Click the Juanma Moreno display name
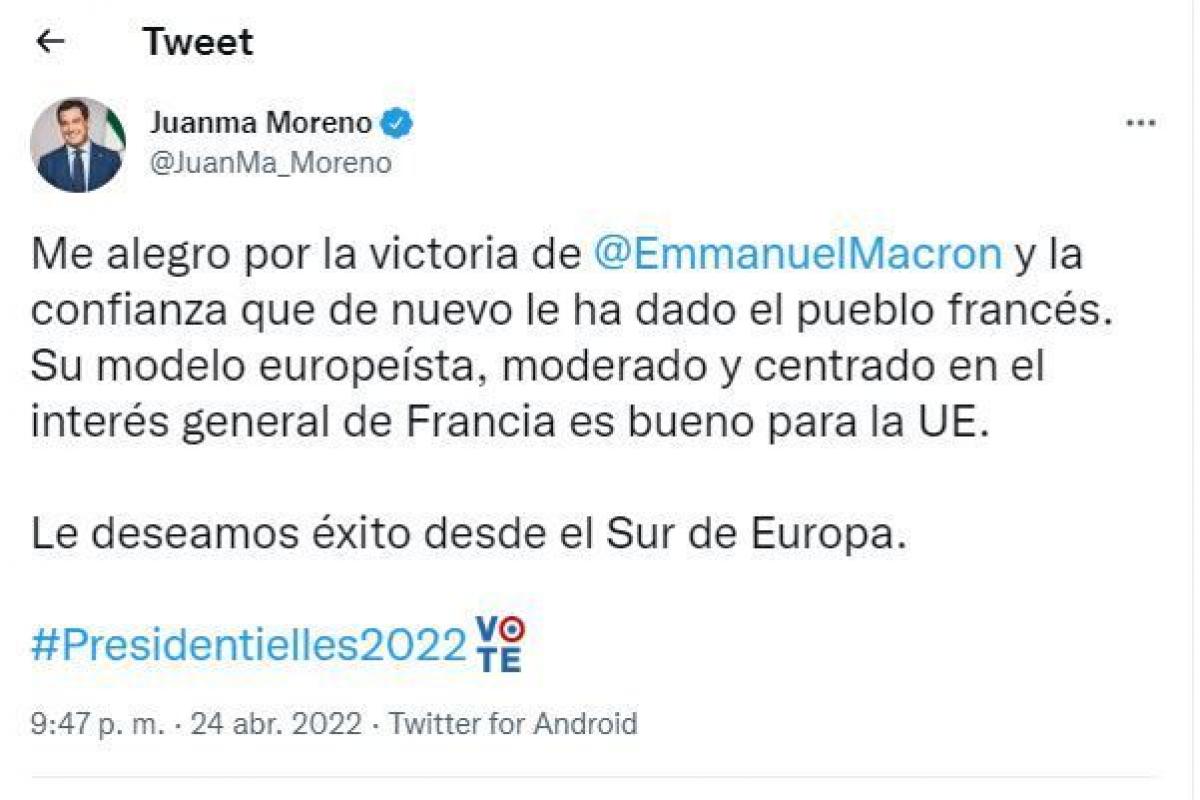The width and height of the screenshot is (1200, 800). (261, 124)
